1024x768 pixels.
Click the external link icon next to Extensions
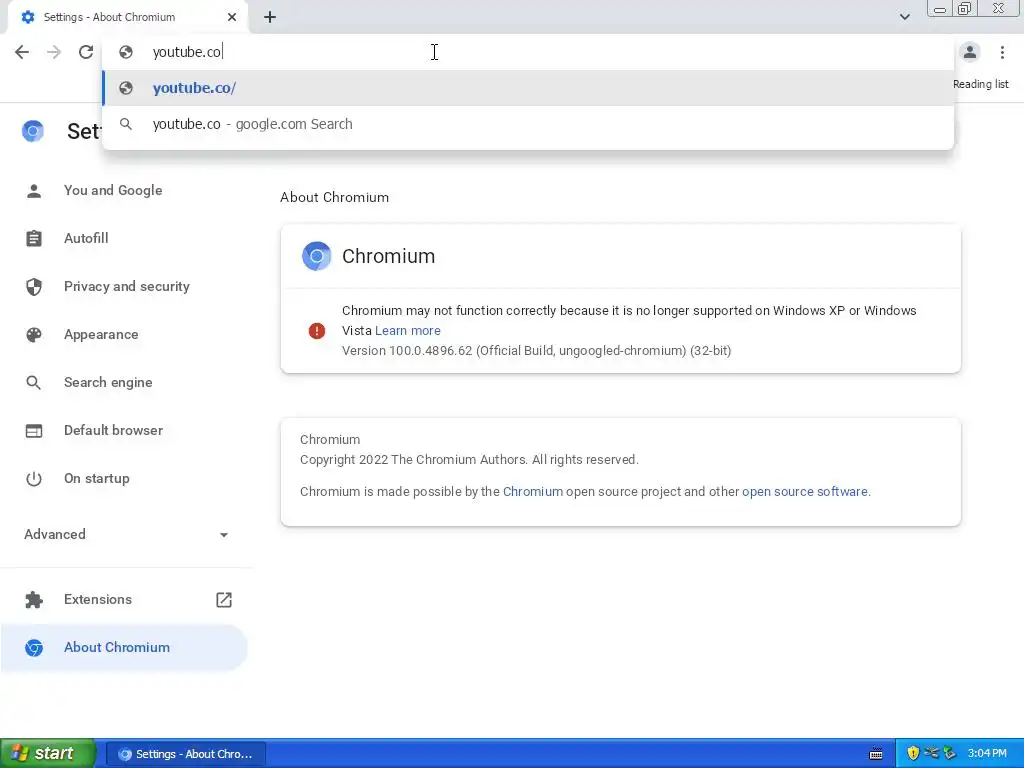[x=224, y=600]
